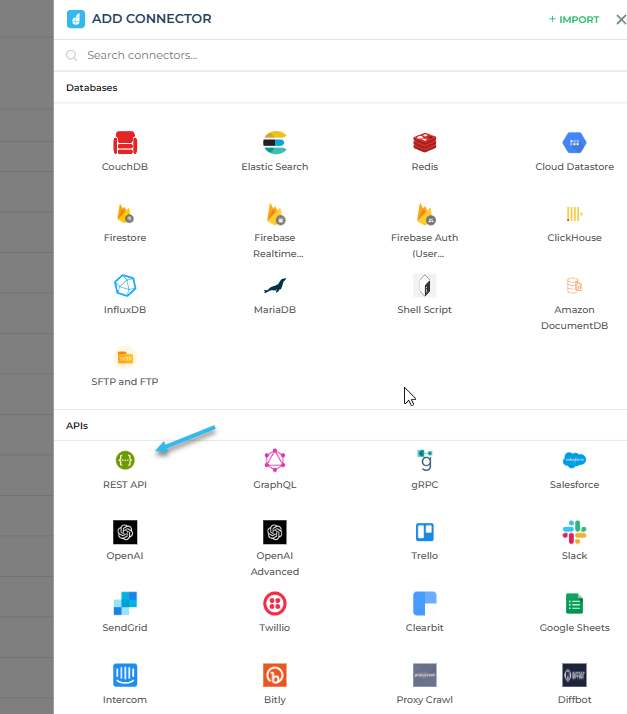Image resolution: width=627 pixels, height=714 pixels.
Task: Select the SendGrid connector icon
Action: pyautogui.click(x=125, y=603)
